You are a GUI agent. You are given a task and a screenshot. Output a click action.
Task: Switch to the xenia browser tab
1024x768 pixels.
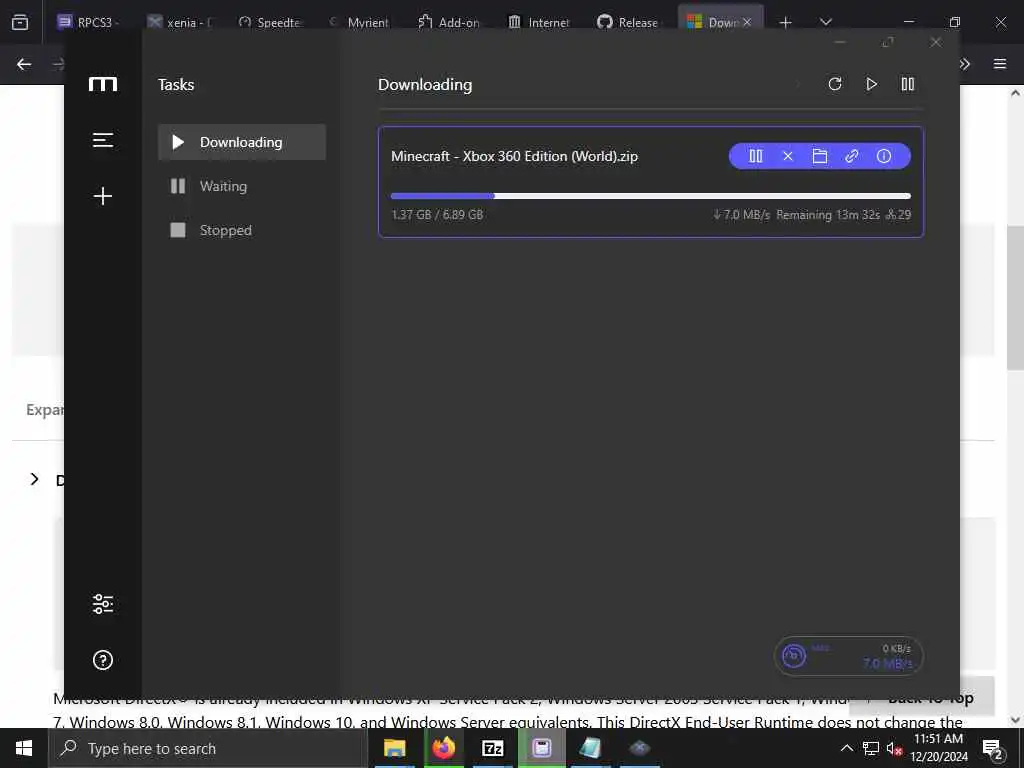coord(180,22)
